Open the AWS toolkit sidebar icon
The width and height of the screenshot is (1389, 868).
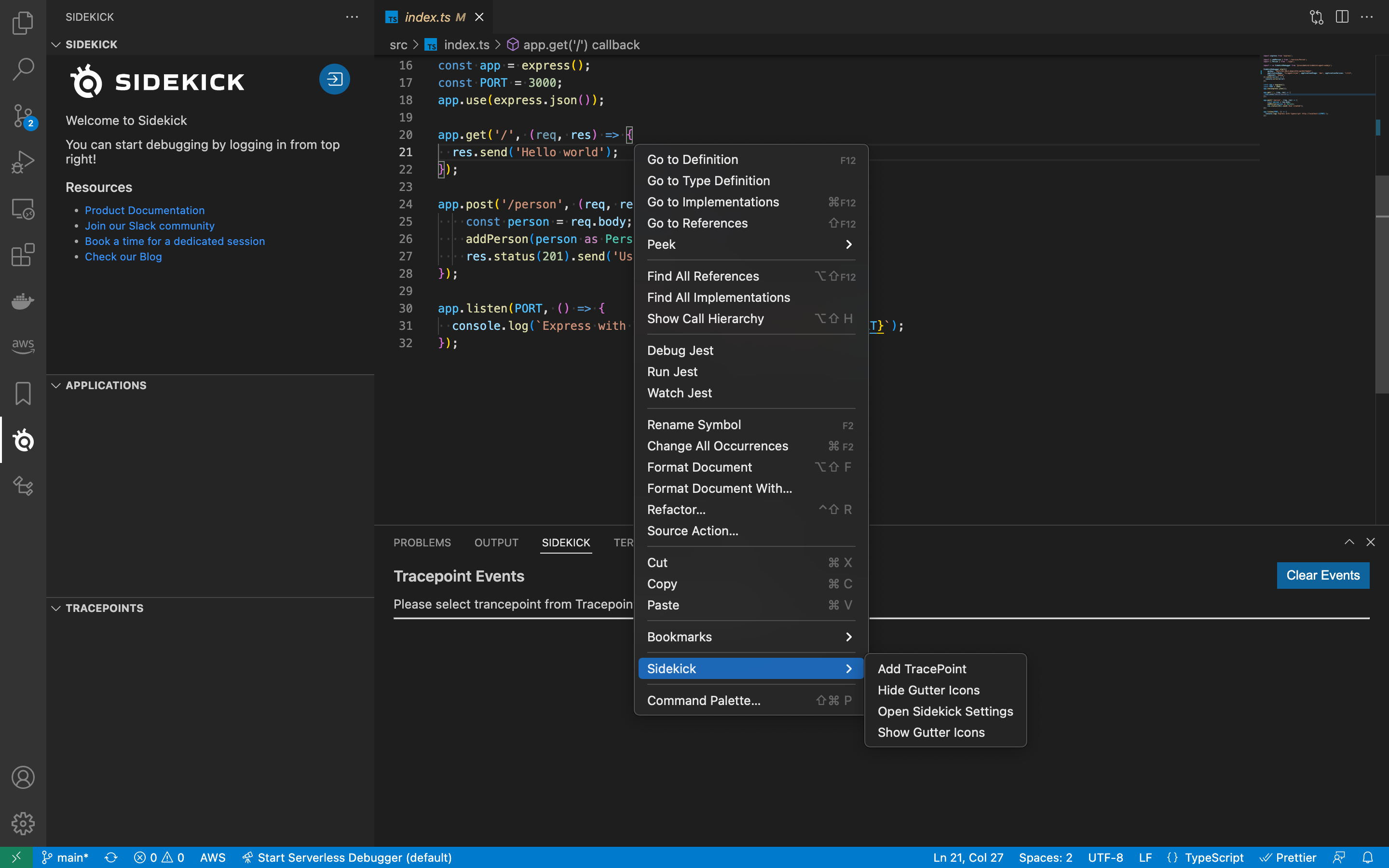pyautogui.click(x=23, y=345)
